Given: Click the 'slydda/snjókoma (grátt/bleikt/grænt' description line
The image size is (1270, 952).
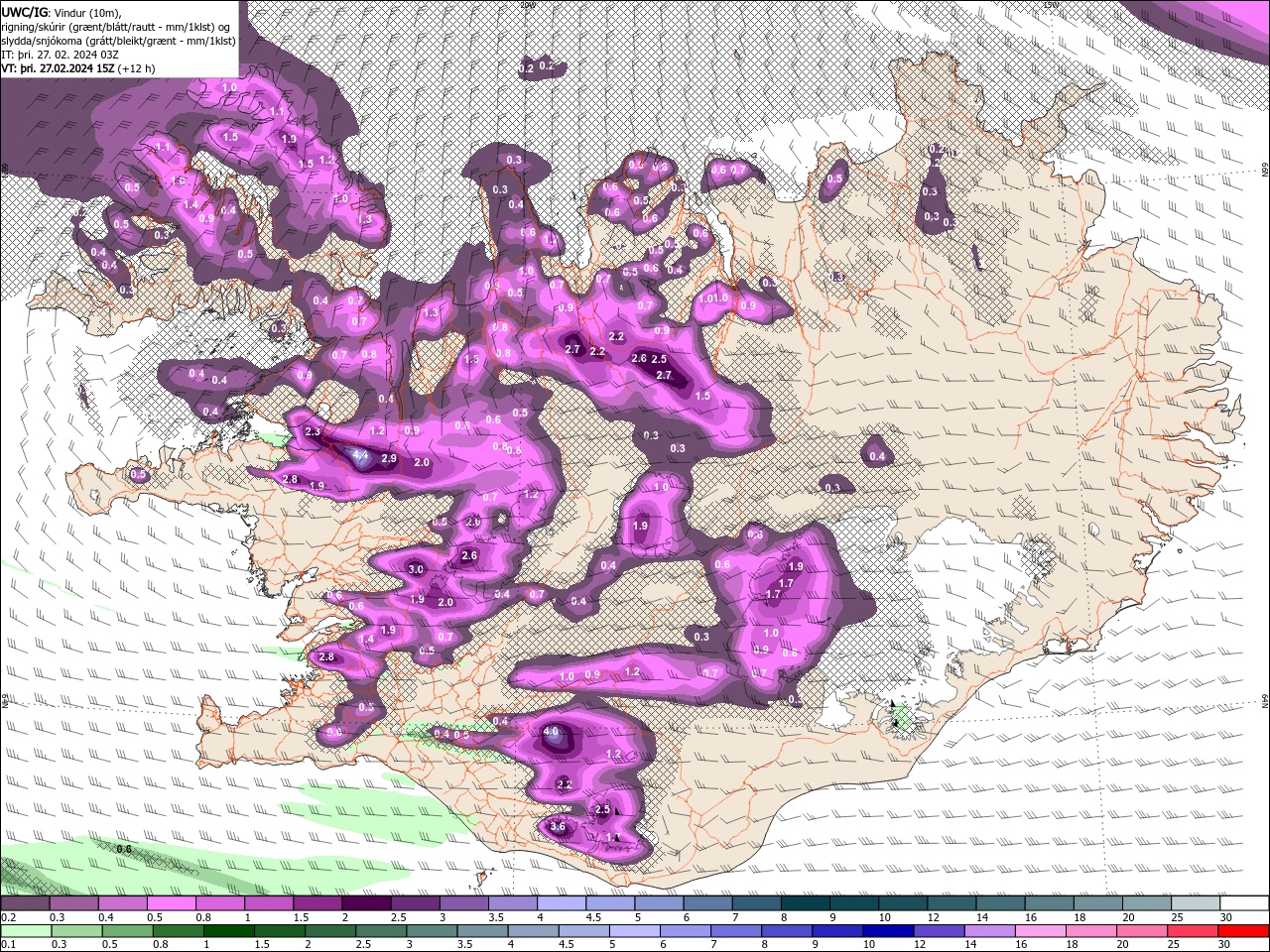Looking at the screenshot, I should point(118,41).
